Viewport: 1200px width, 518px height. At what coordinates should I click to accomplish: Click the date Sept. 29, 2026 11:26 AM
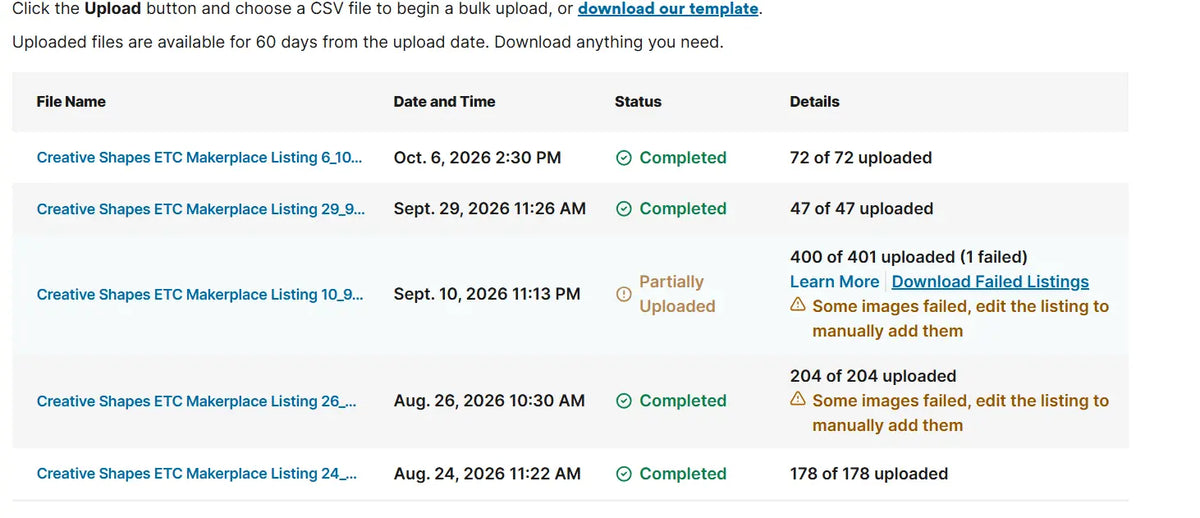click(x=490, y=209)
